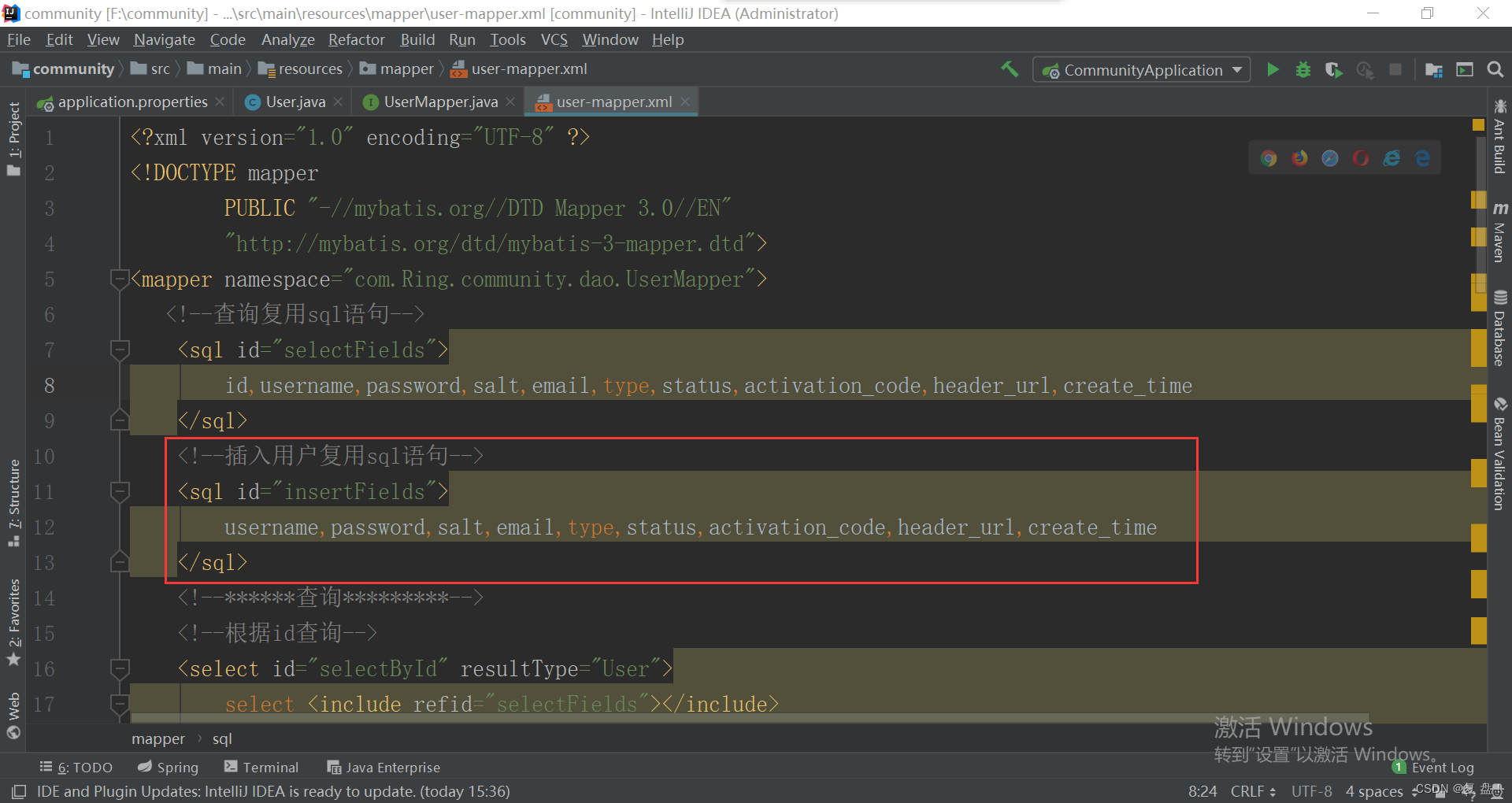This screenshot has height=803, width=1512.
Task: Click the inspection status indicator square
Action: pyautogui.click(x=1478, y=124)
